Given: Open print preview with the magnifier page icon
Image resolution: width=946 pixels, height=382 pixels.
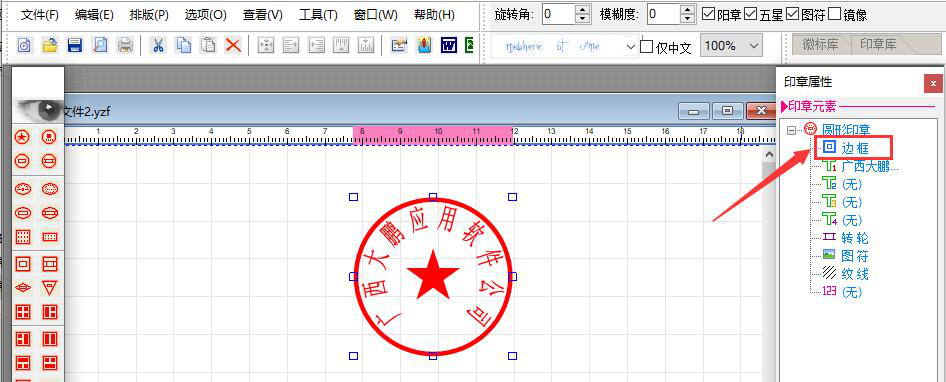Looking at the screenshot, I should (x=100, y=45).
